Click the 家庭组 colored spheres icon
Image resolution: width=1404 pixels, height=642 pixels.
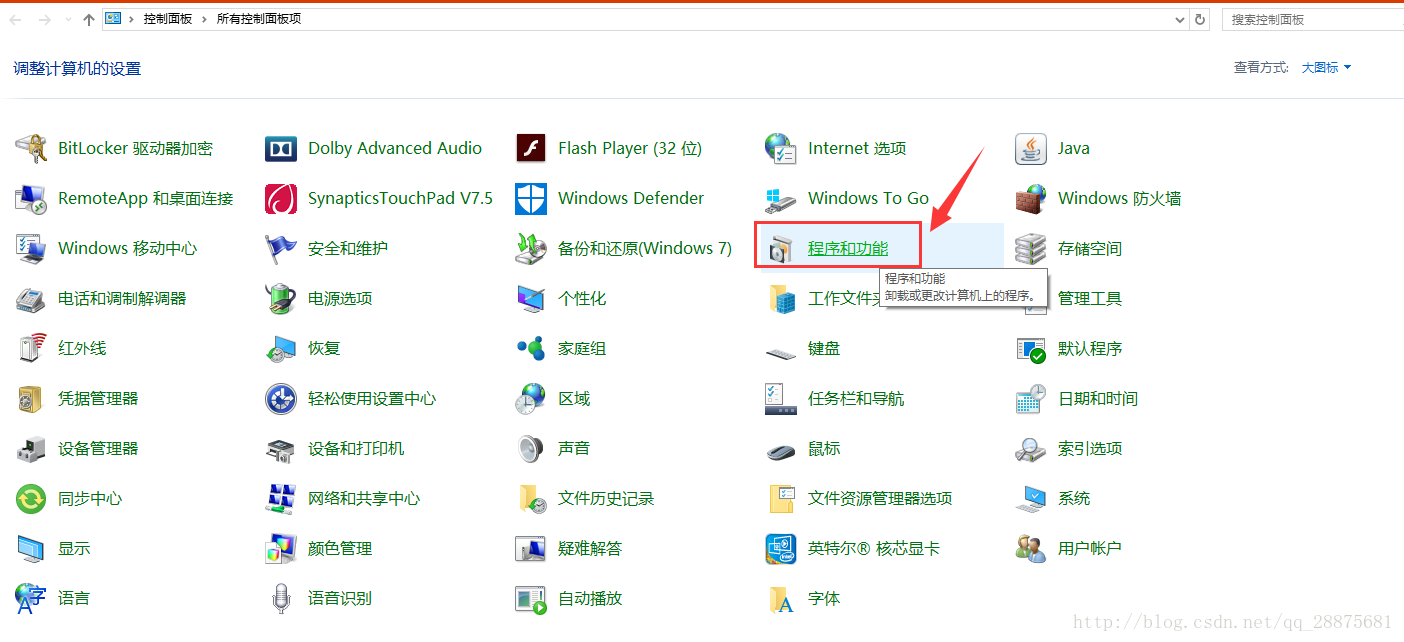pyautogui.click(x=531, y=348)
